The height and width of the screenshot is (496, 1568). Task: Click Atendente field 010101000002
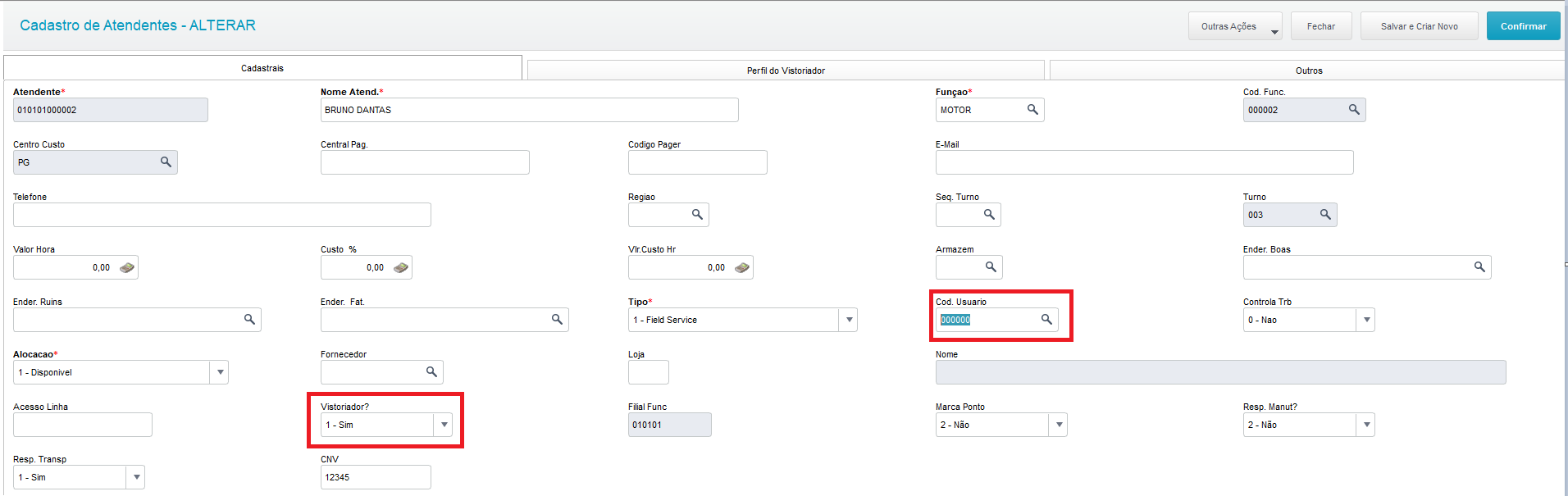tap(111, 110)
